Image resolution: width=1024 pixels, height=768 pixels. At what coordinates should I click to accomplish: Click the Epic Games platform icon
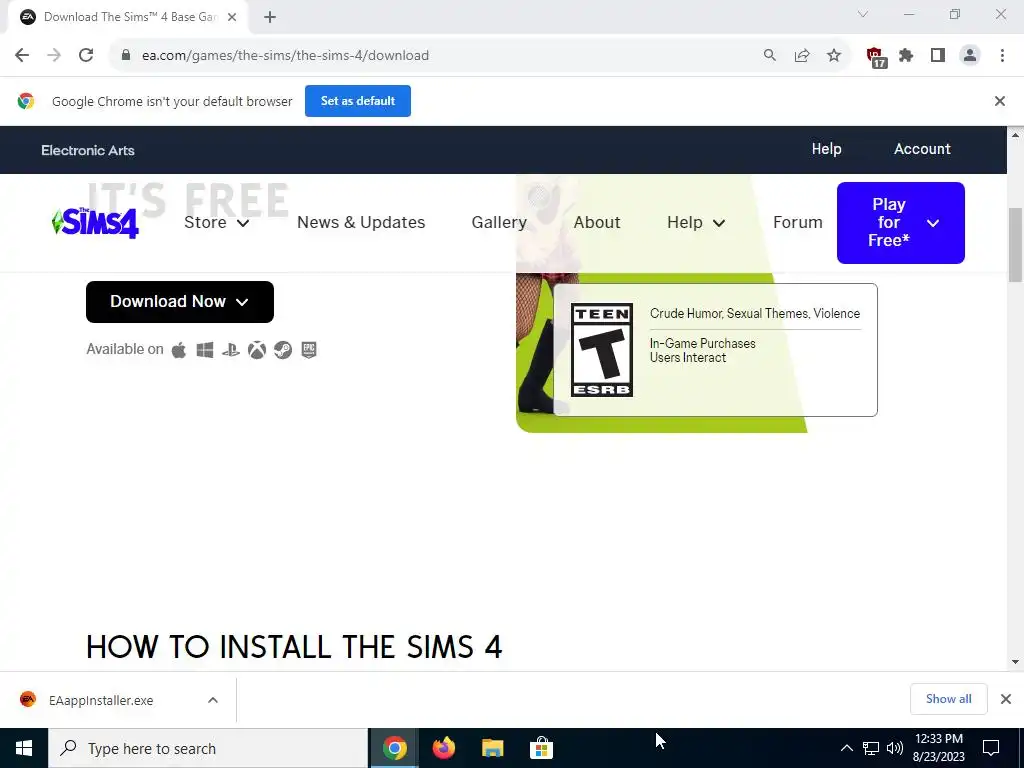[309, 349]
